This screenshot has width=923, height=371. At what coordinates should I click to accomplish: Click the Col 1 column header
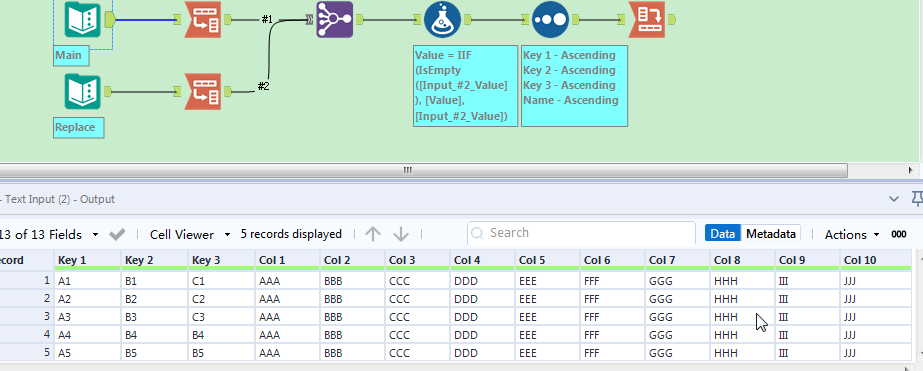tap(288, 260)
